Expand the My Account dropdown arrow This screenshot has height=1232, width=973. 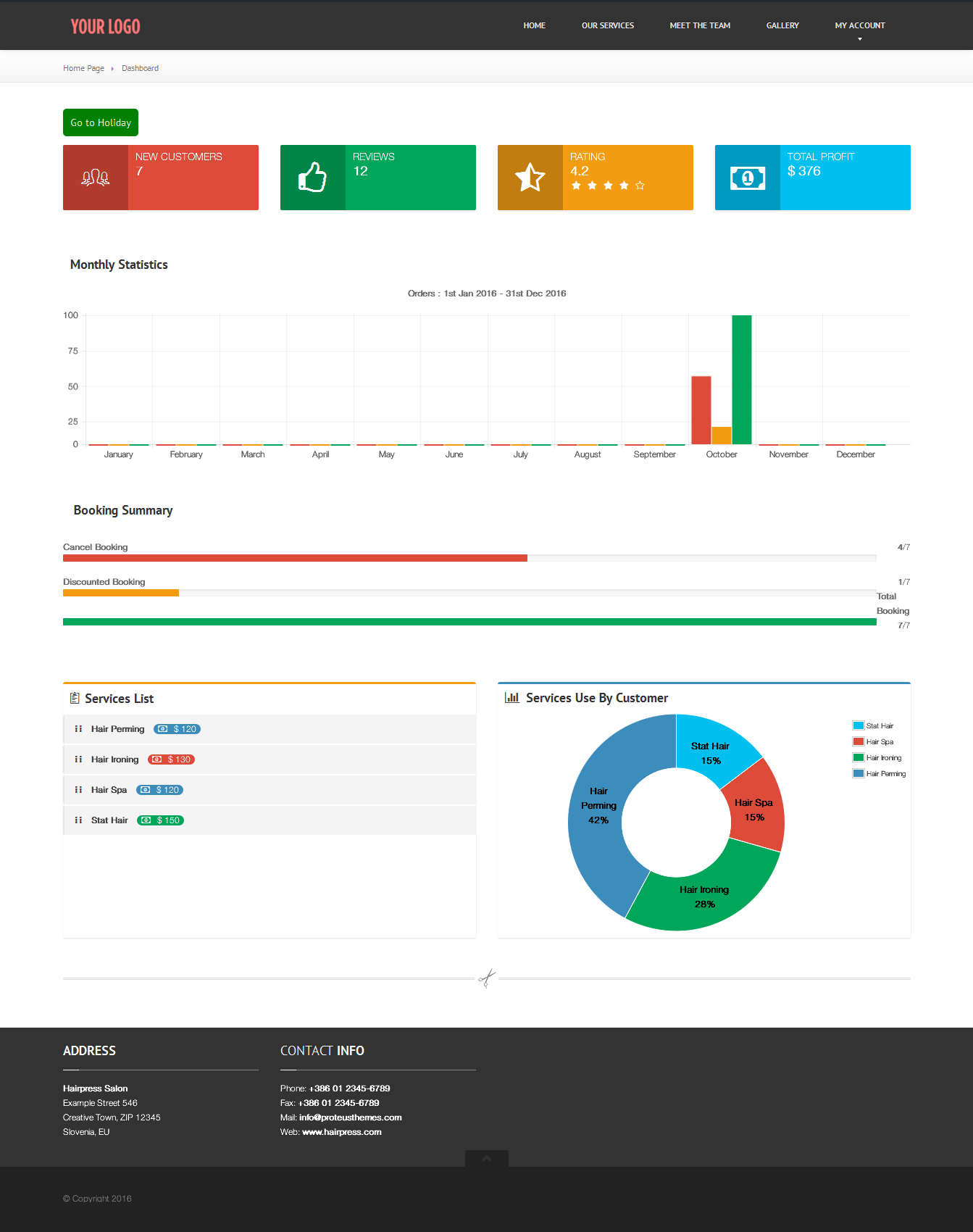click(860, 39)
